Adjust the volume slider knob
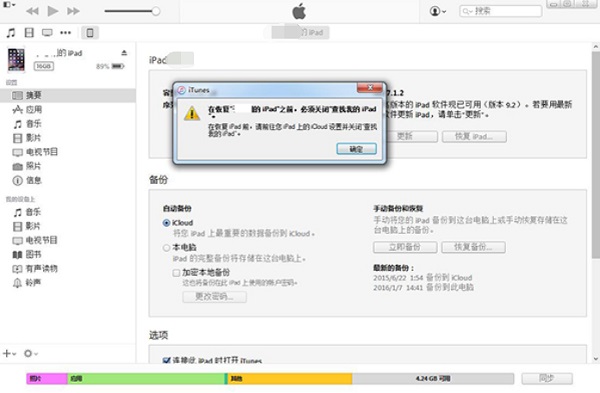600x393 pixels. (156, 11)
